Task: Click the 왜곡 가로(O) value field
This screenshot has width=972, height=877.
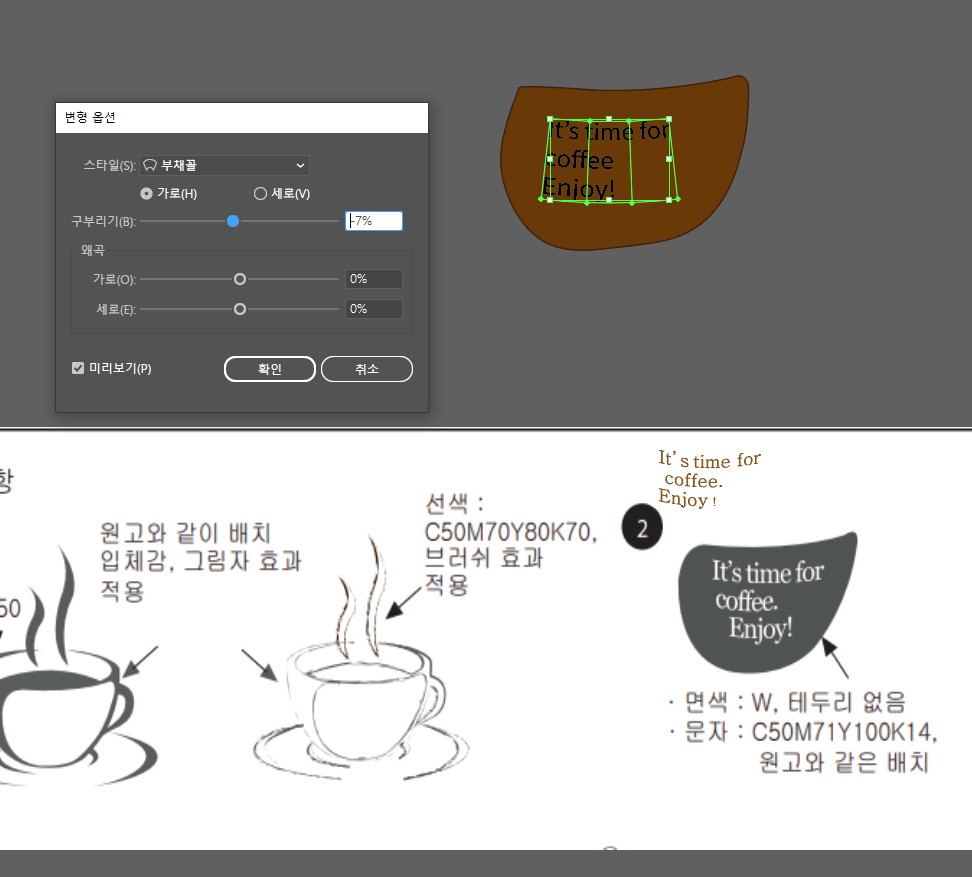Action: click(374, 279)
